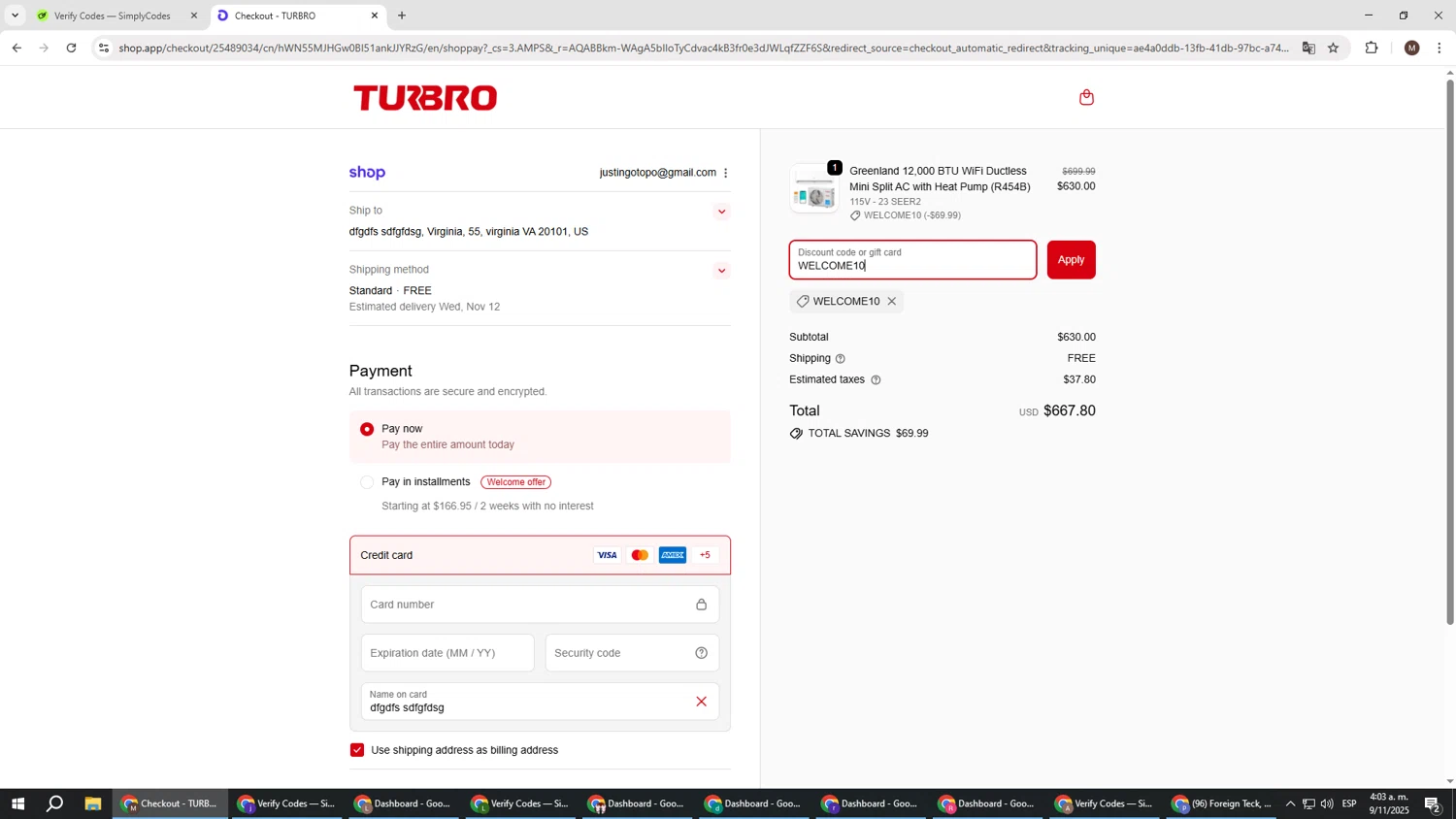Image resolution: width=1456 pixels, height=819 pixels.
Task: Close the Checkout - TURBRO tab
Action: 375,16
